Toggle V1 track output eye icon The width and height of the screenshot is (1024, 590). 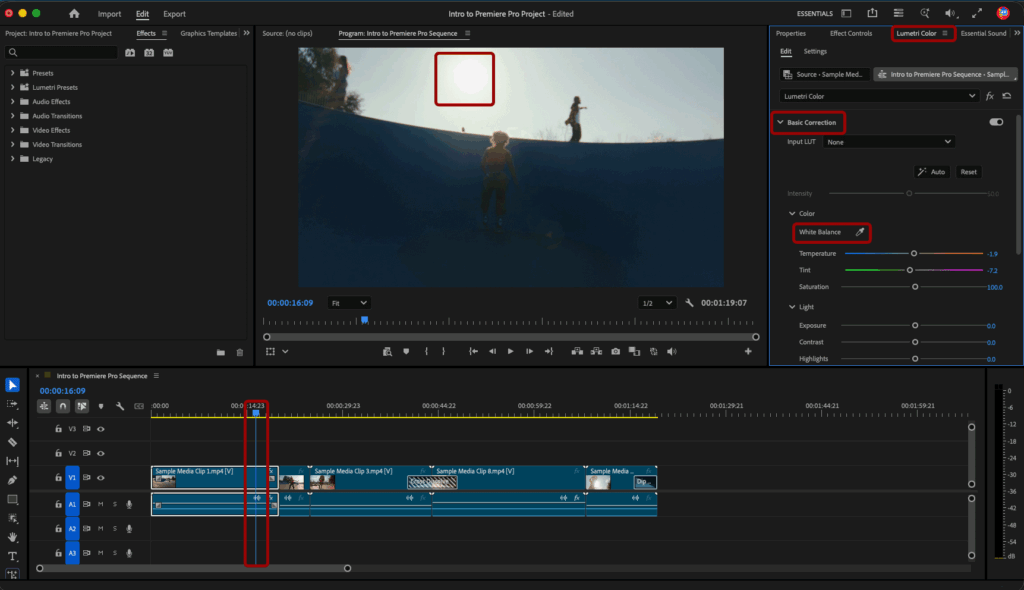tap(101, 478)
